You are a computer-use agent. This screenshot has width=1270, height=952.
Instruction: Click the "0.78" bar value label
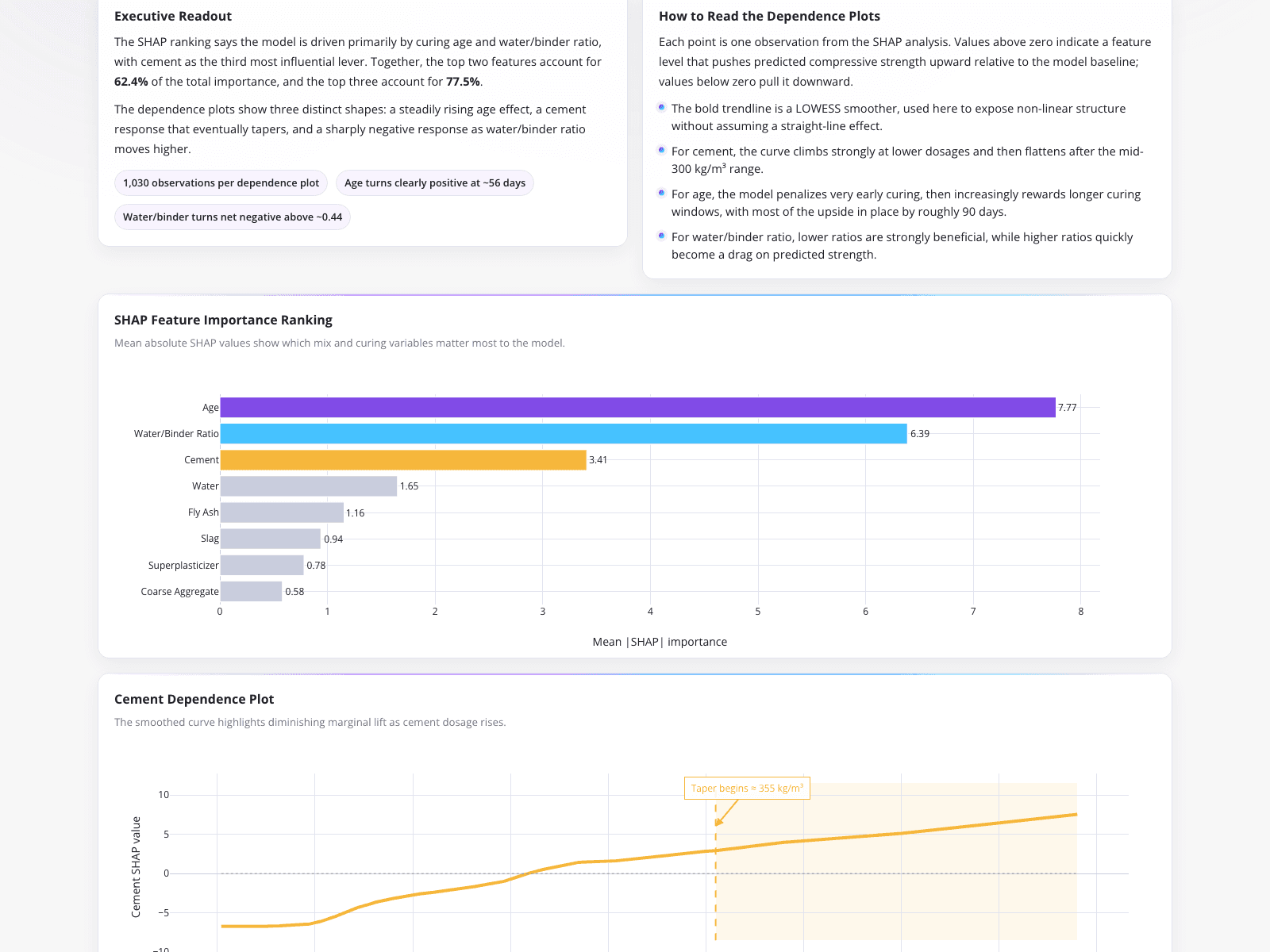(x=316, y=566)
